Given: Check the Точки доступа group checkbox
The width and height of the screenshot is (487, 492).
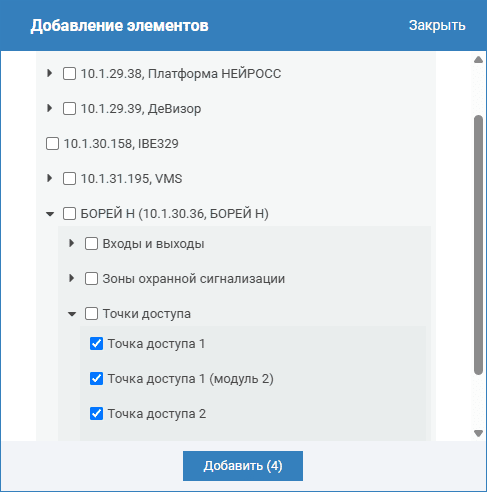Looking at the screenshot, I should [91, 314].
